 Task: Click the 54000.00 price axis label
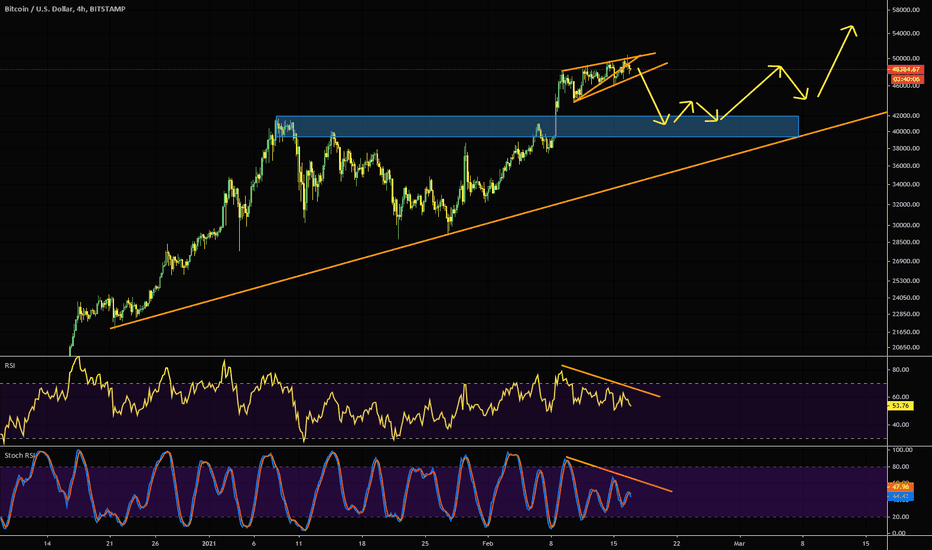click(x=906, y=33)
